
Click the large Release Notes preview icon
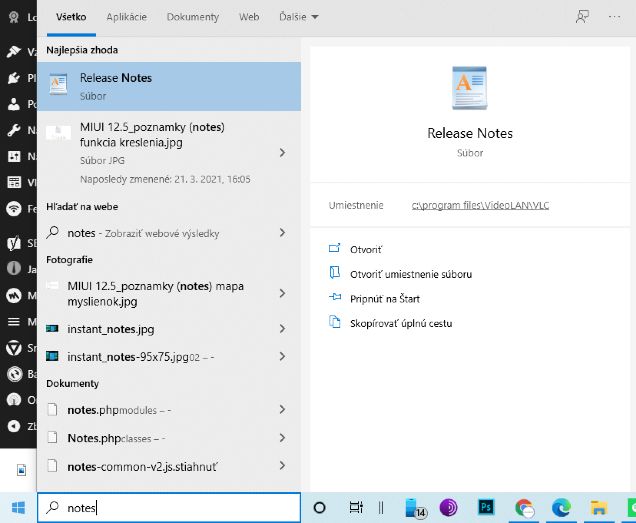point(470,88)
